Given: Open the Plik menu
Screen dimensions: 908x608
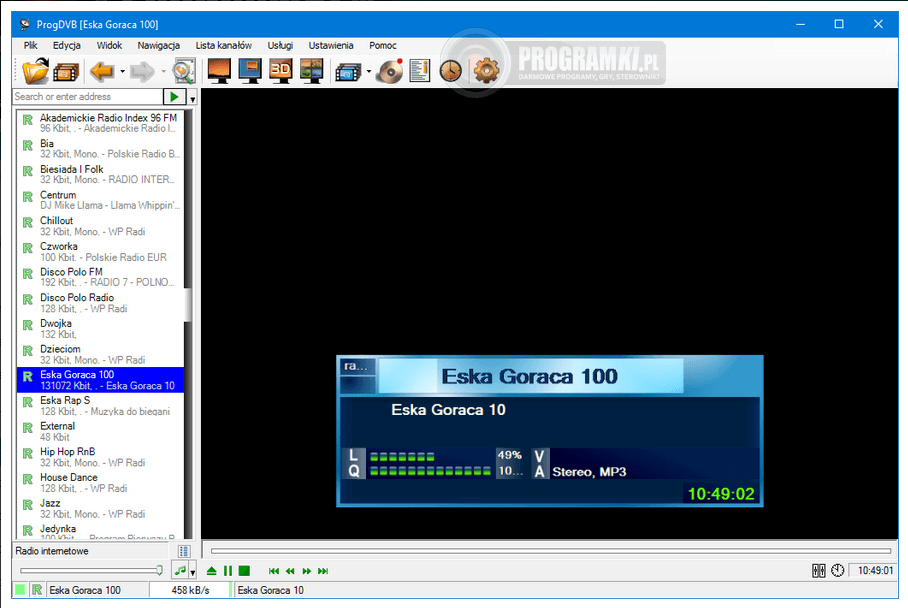Looking at the screenshot, I should pos(31,45).
